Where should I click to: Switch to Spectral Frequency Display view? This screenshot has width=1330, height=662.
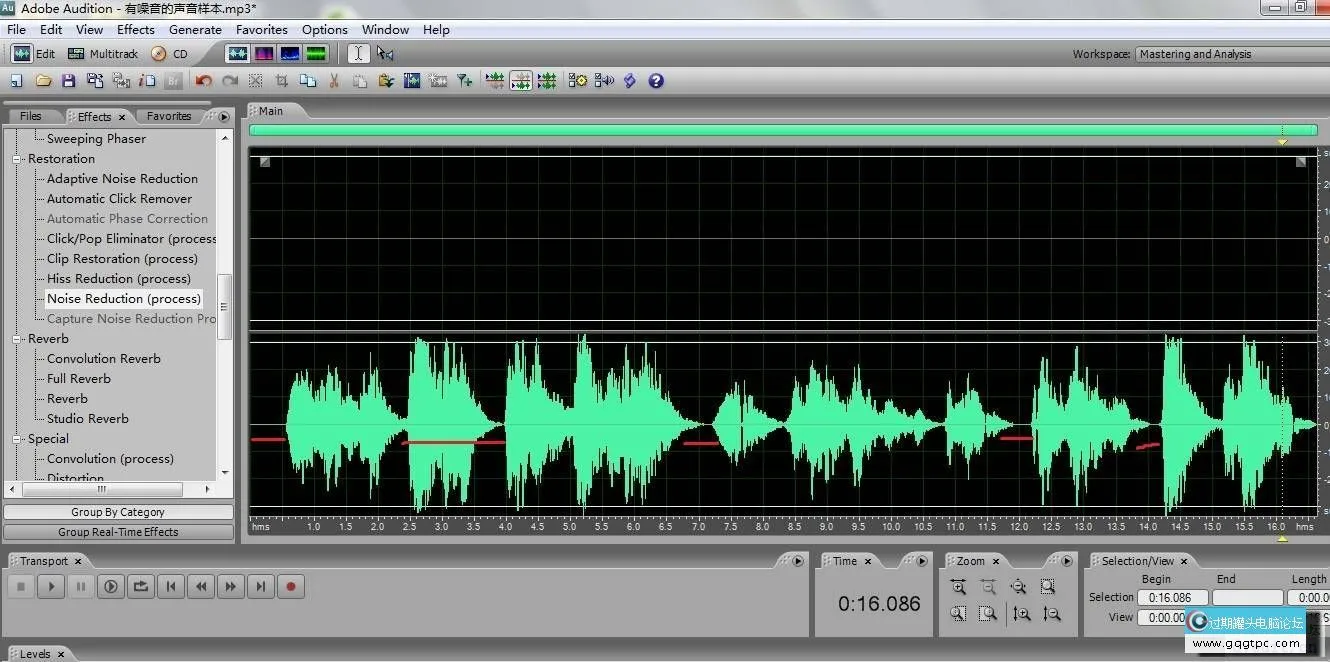point(264,54)
